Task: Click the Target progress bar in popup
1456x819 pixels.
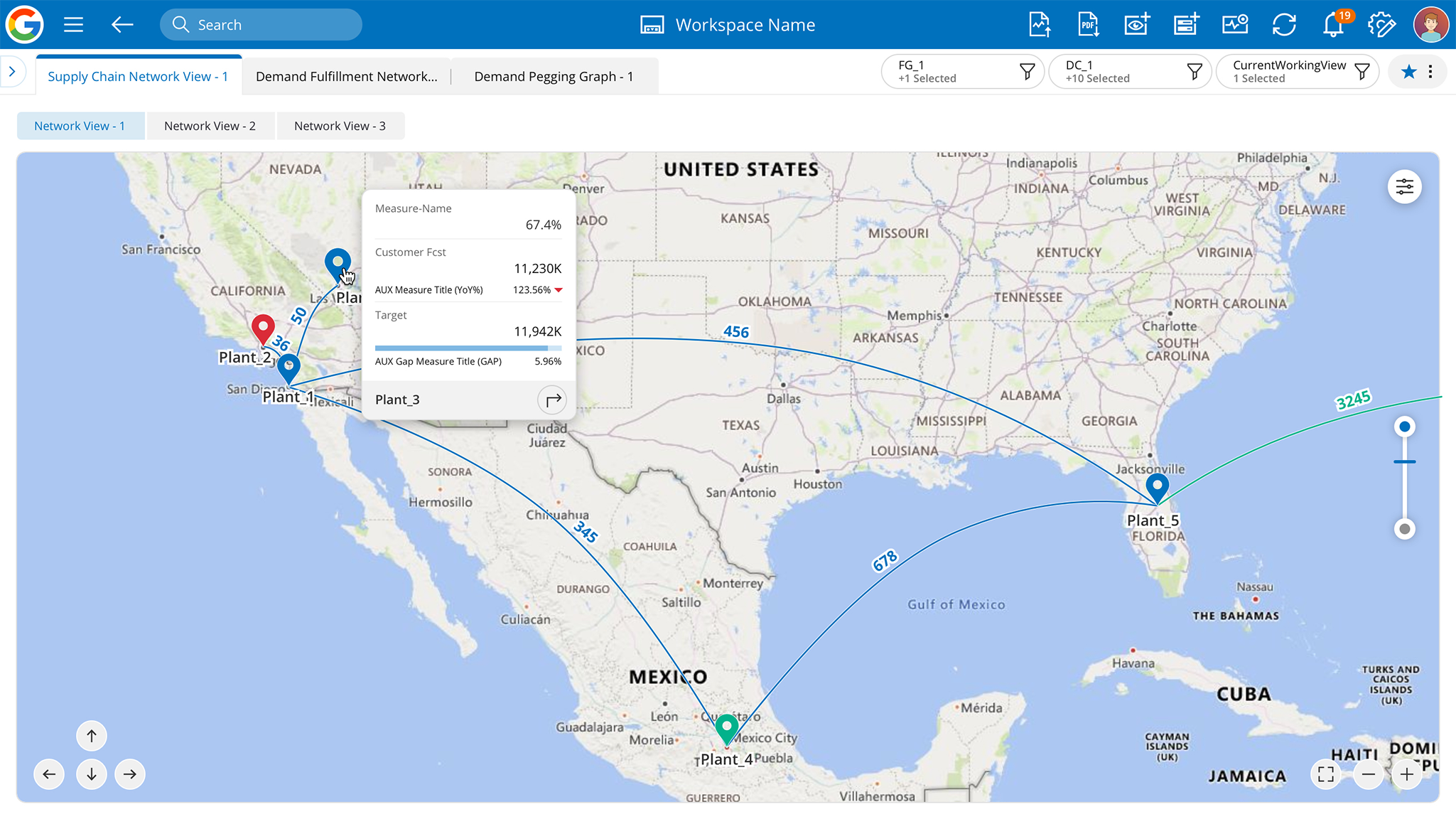Action: point(468,348)
